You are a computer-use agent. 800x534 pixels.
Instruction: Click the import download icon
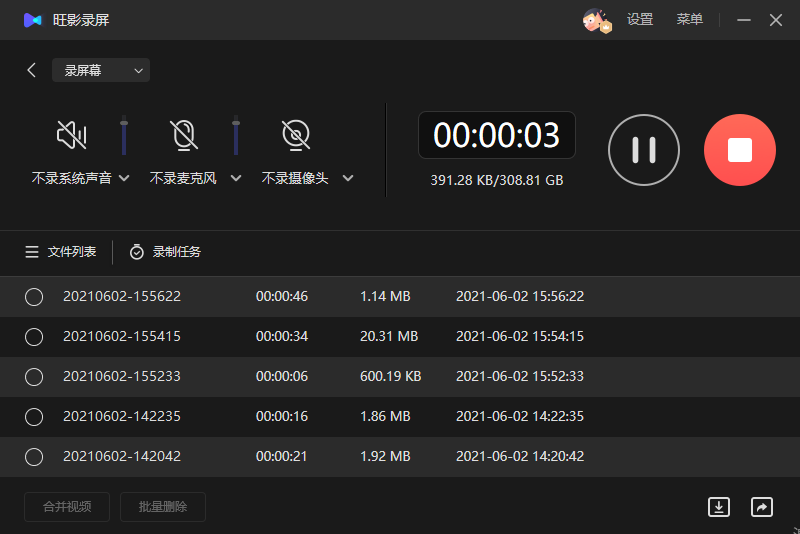pyautogui.click(x=718, y=507)
